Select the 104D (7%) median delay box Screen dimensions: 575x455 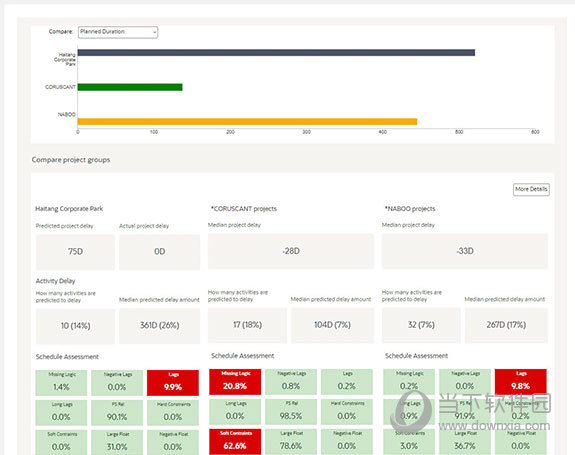click(x=332, y=325)
